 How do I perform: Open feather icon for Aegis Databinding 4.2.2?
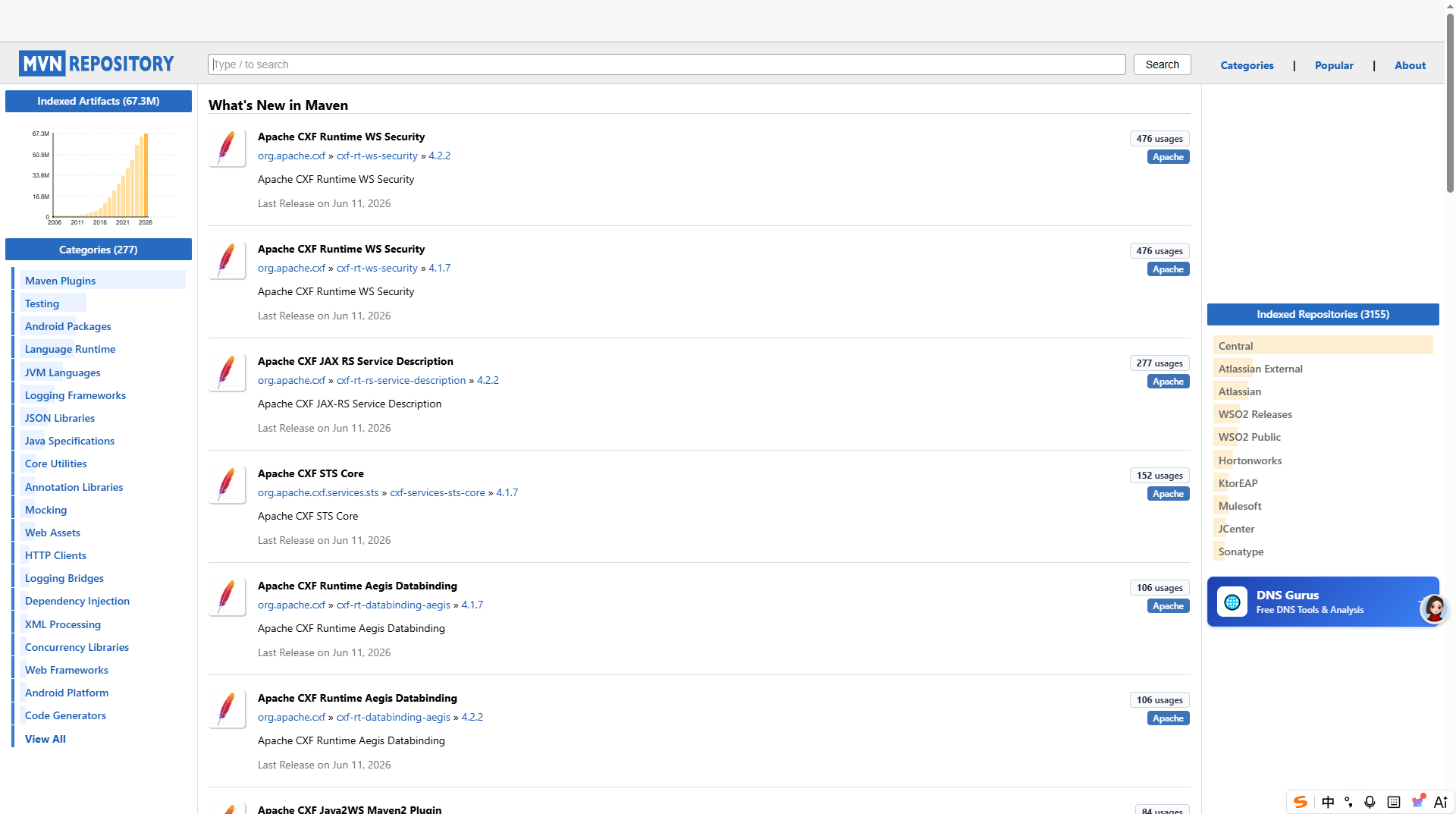[x=227, y=709]
